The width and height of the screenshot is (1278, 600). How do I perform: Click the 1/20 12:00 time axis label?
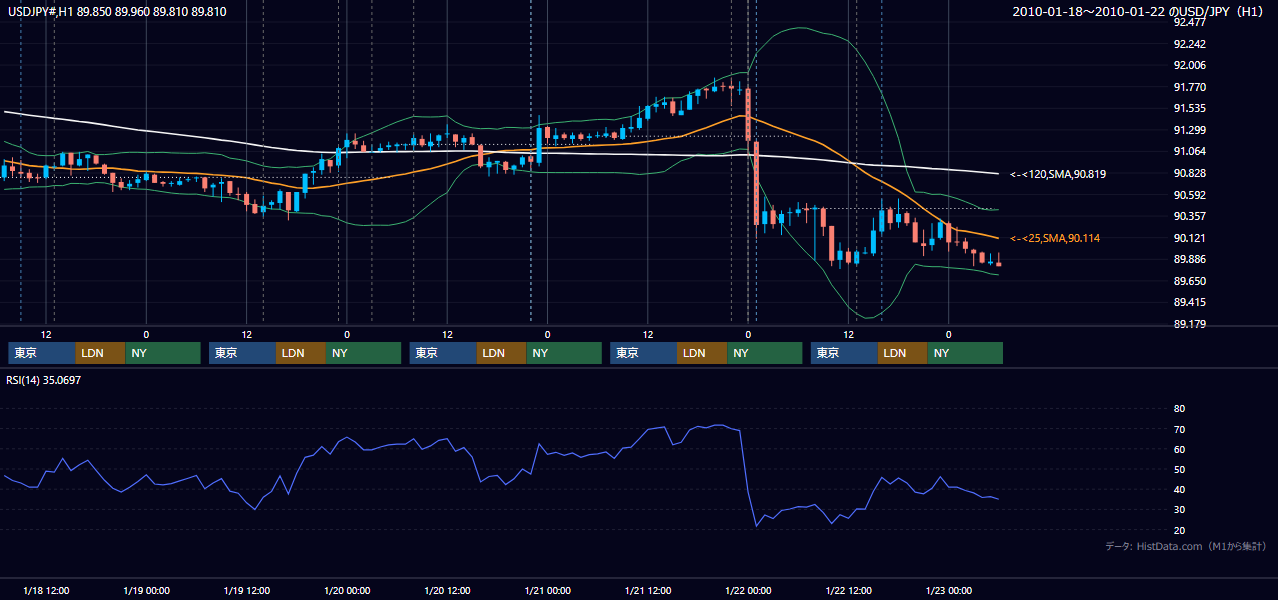click(x=447, y=591)
